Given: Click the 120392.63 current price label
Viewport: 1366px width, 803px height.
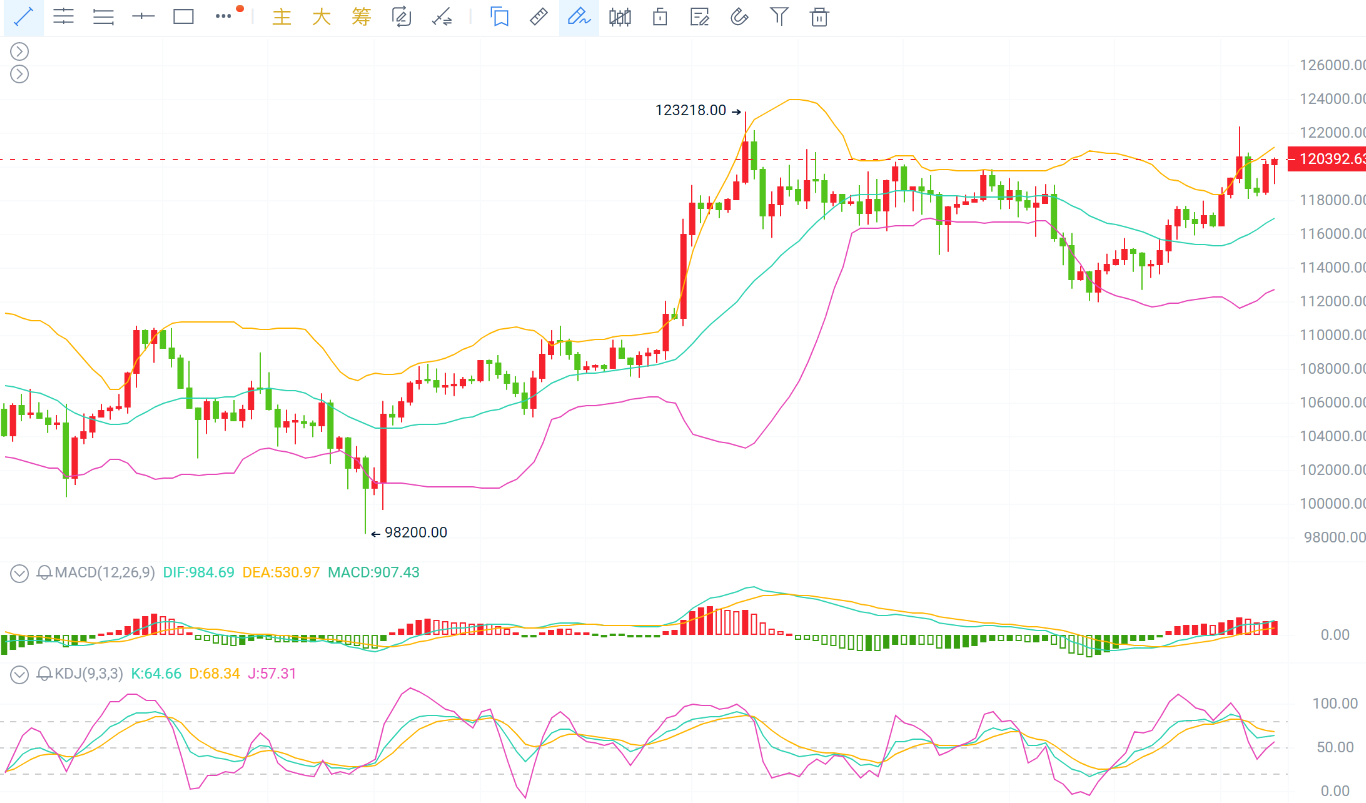Looking at the screenshot, I should pos(1327,159).
